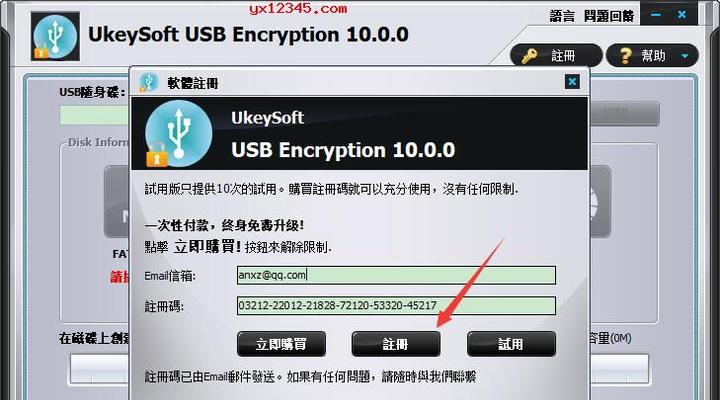Image resolution: width=720 pixels, height=400 pixels.
Task: Close the 軟體註冊 dialog with X icon
Action: click(572, 82)
